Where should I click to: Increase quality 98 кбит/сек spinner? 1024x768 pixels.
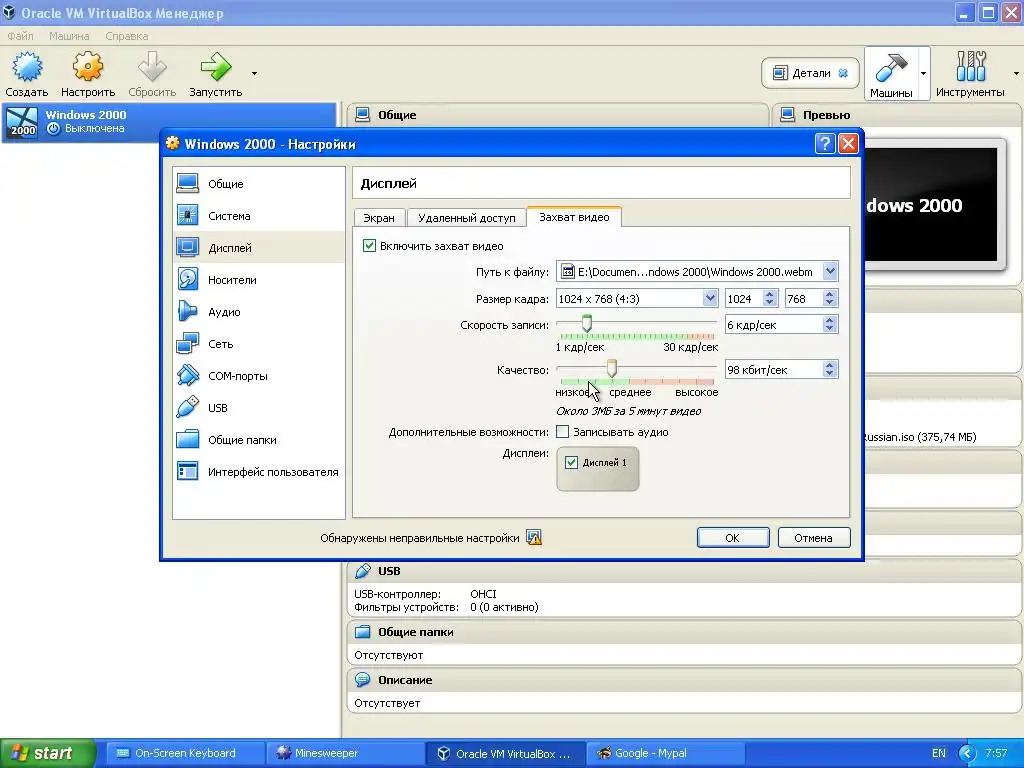829,366
